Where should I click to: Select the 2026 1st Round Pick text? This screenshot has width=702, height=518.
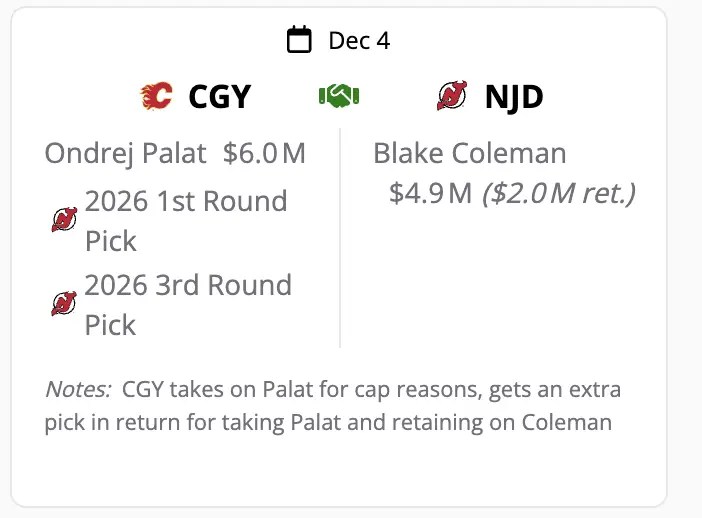(186, 220)
